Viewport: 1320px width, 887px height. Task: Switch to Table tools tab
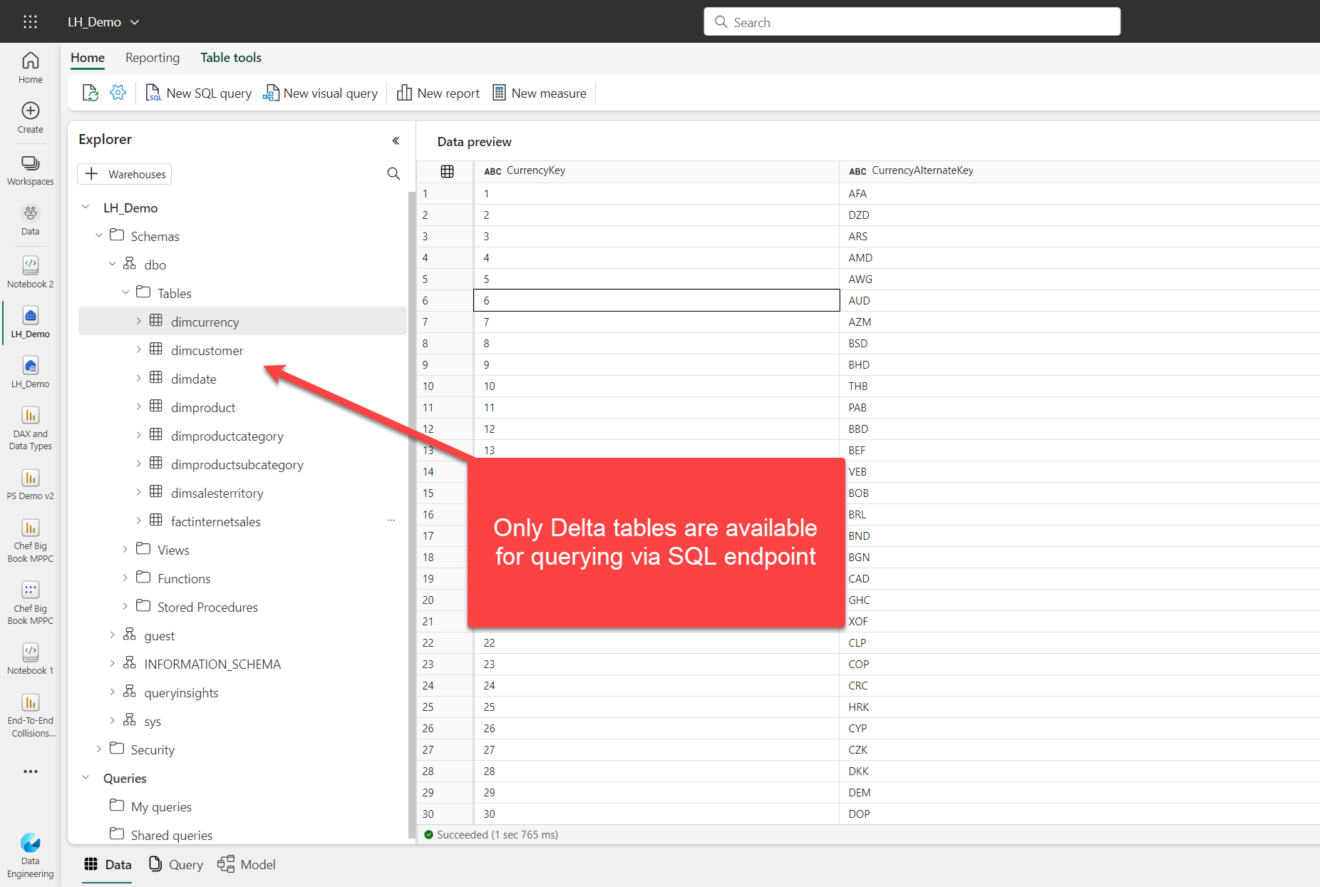tap(231, 58)
